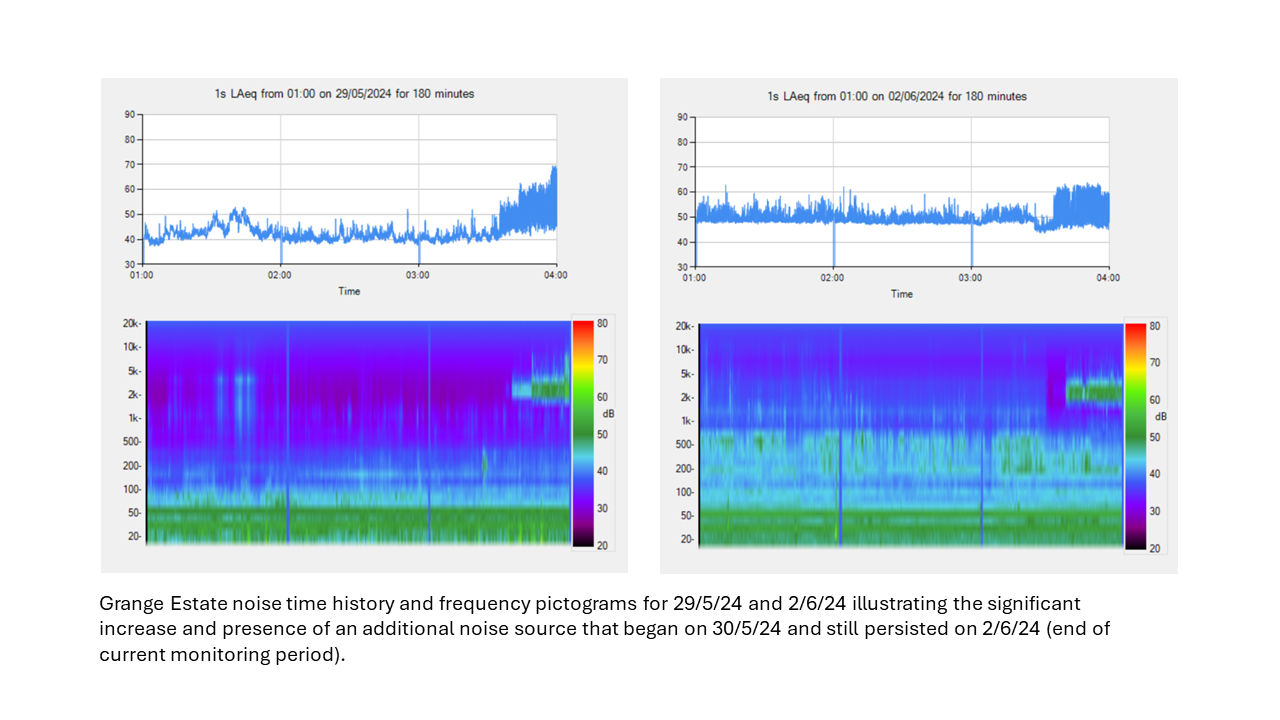Viewport: 1280px width, 720px height.
Task: Click the 02/06/2024 chart title
Action: (x=897, y=97)
